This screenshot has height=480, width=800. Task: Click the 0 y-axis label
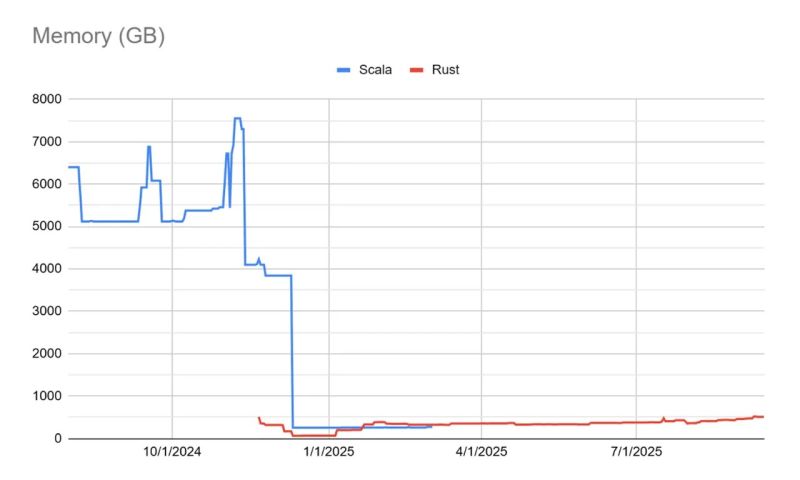(57, 438)
